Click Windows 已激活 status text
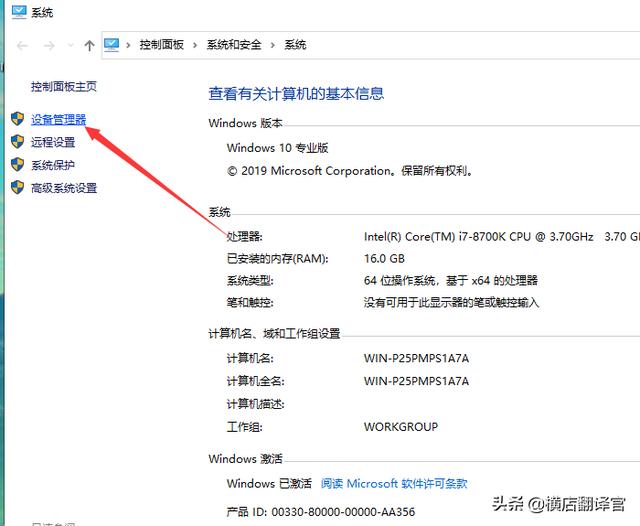Image resolution: width=640 pixels, height=526 pixels. point(269,484)
